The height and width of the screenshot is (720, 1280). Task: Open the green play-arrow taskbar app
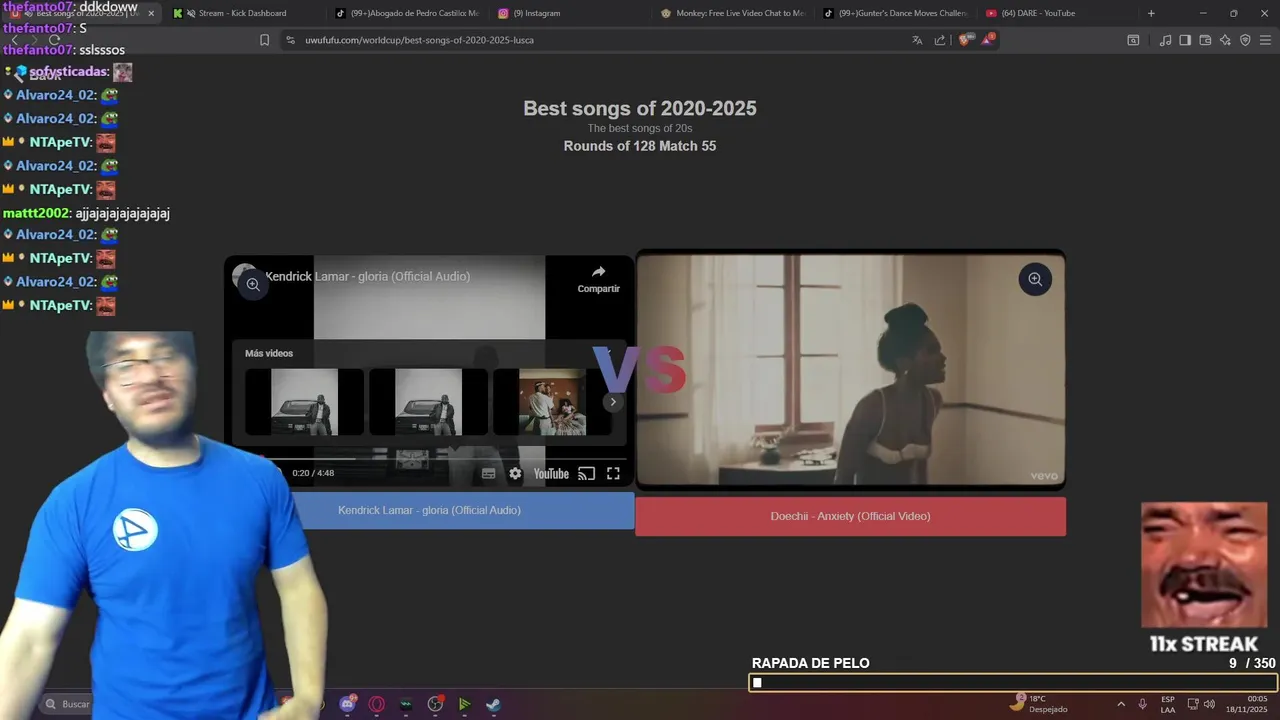[x=464, y=704]
